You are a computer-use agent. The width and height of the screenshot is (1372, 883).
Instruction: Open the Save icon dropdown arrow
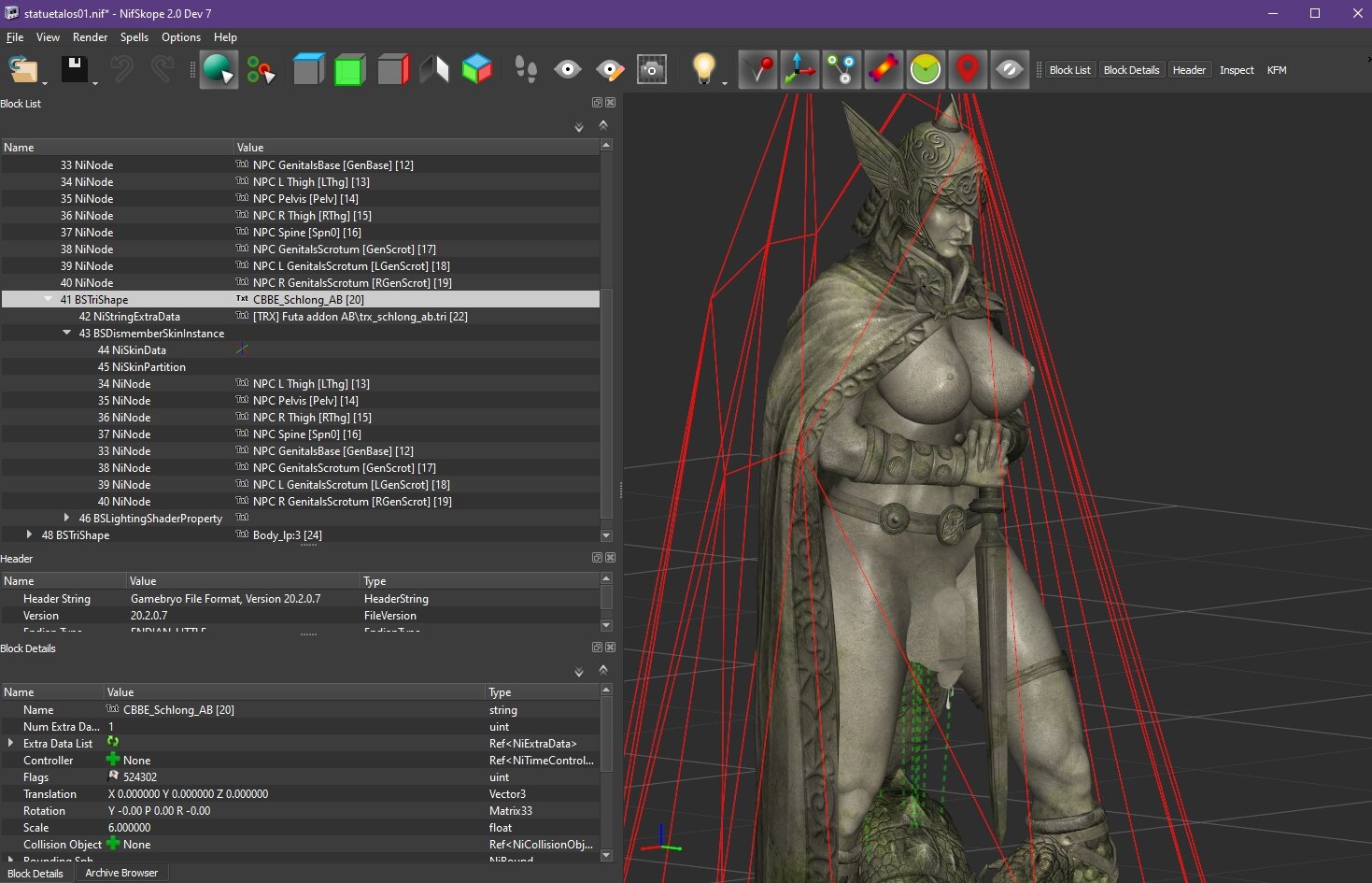point(95,83)
